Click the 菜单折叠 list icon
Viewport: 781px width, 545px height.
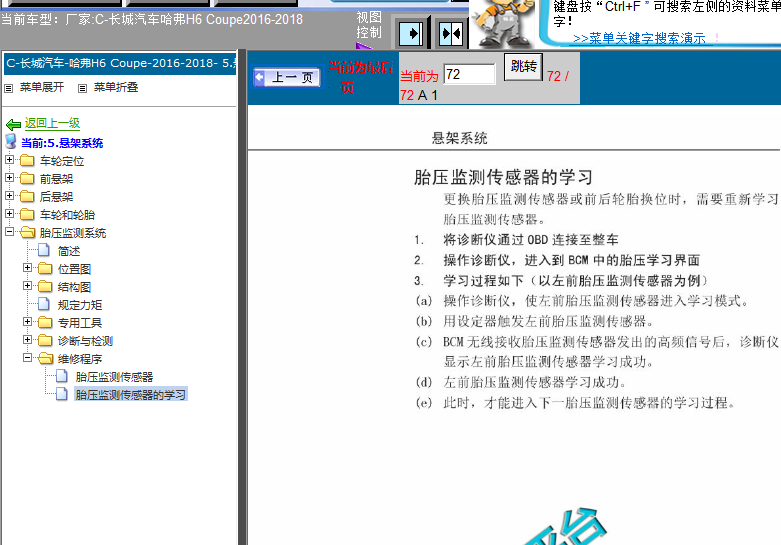(x=83, y=88)
